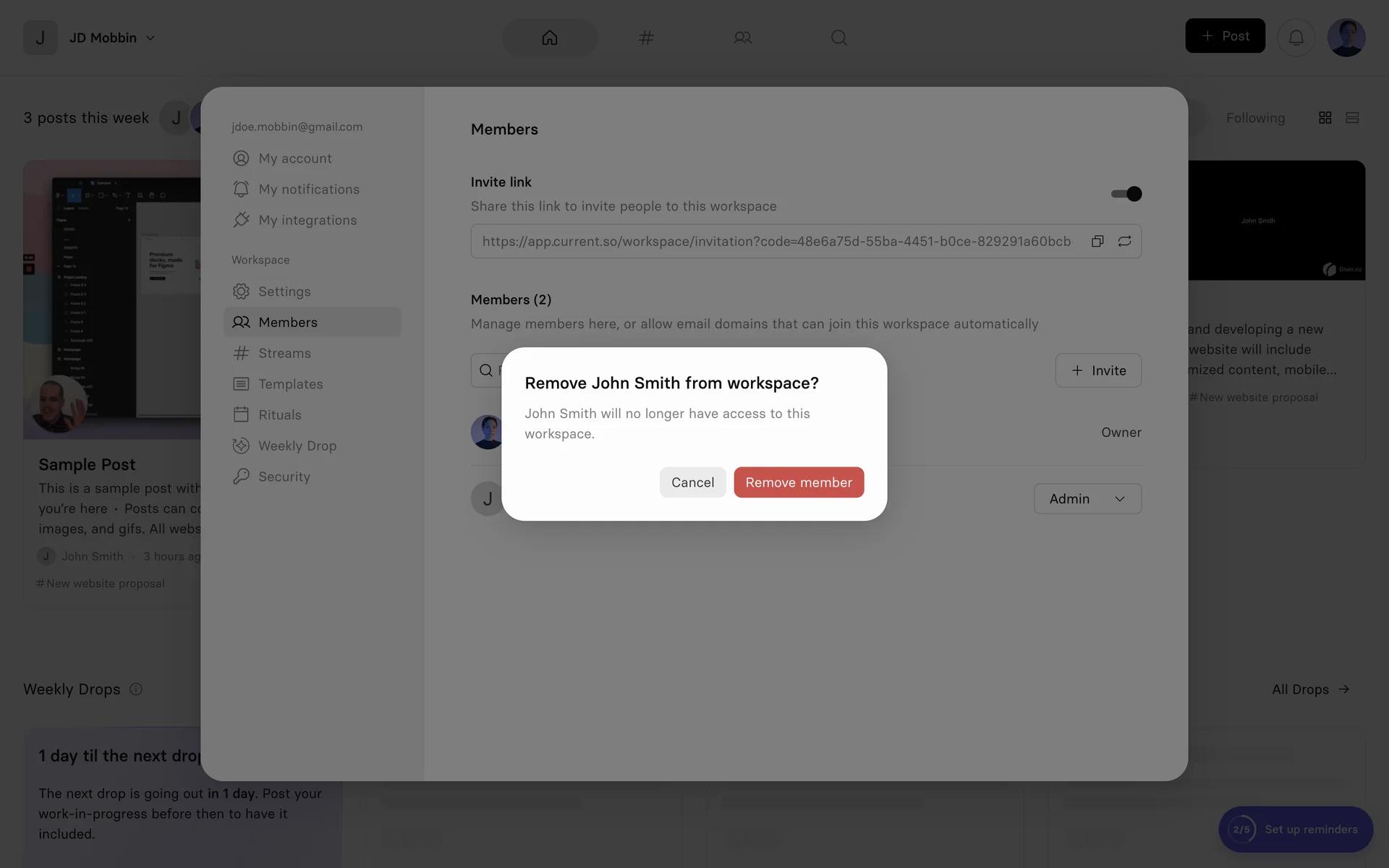Click the invitation link URL field
The image size is (1389, 868).
776,242
